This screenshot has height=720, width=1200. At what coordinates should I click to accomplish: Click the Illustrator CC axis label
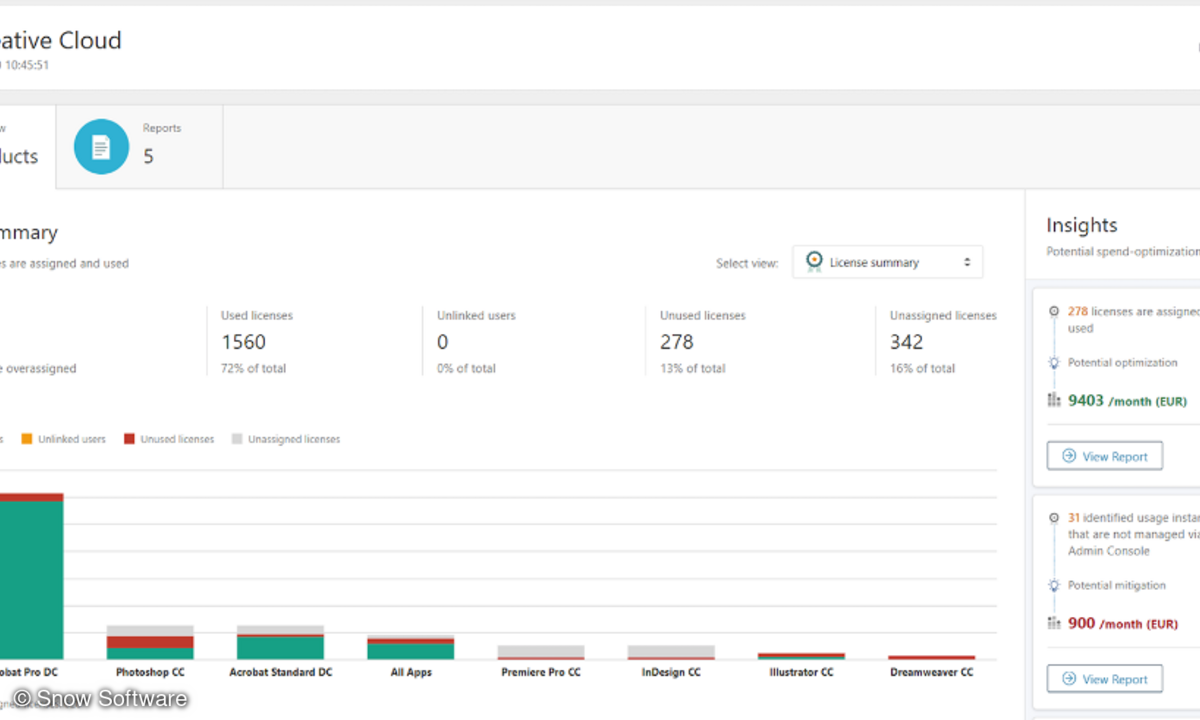tap(801, 672)
